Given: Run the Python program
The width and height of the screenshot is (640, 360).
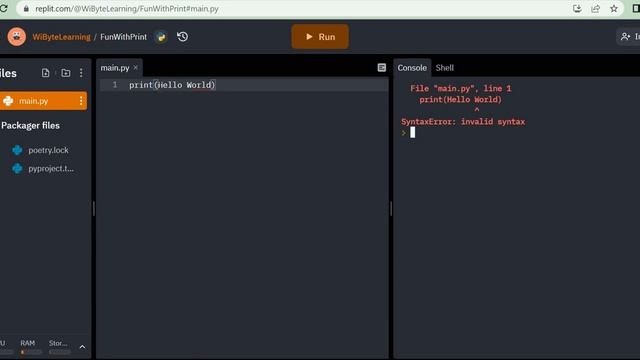Looking at the screenshot, I should [320, 37].
